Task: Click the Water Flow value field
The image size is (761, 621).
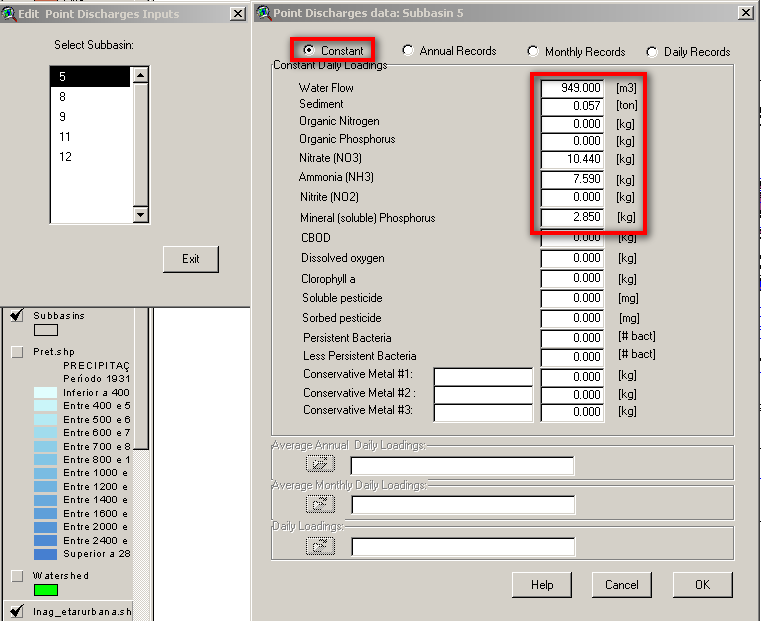Action: pyautogui.click(x=572, y=88)
